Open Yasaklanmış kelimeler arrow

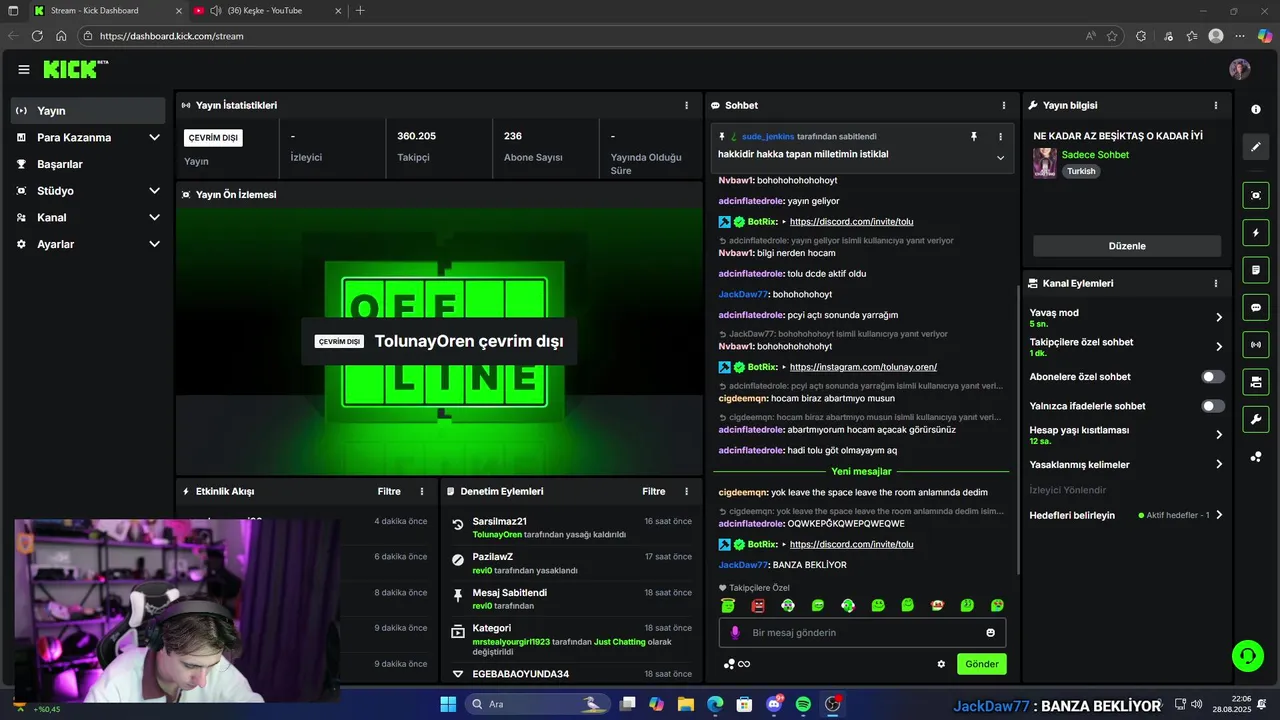1219,464
